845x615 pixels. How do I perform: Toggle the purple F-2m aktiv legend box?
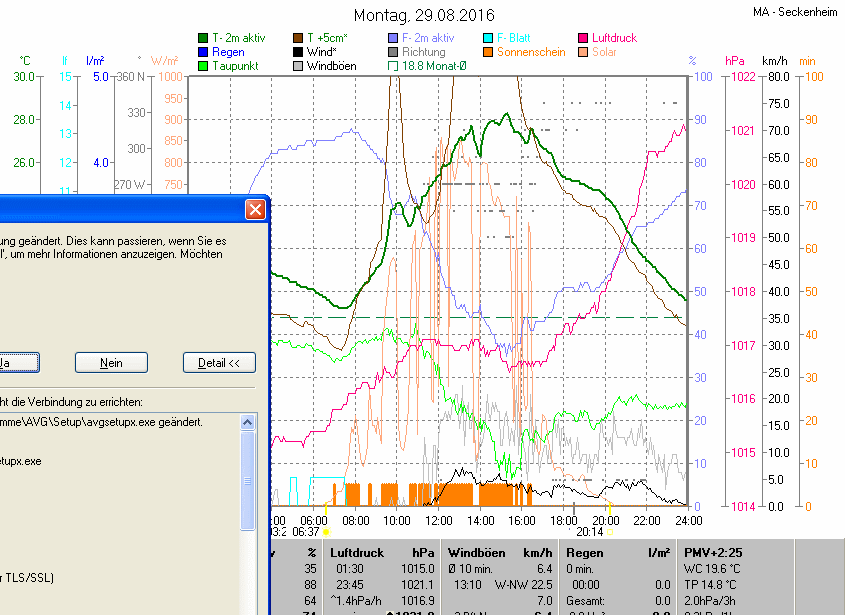[393, 38]
